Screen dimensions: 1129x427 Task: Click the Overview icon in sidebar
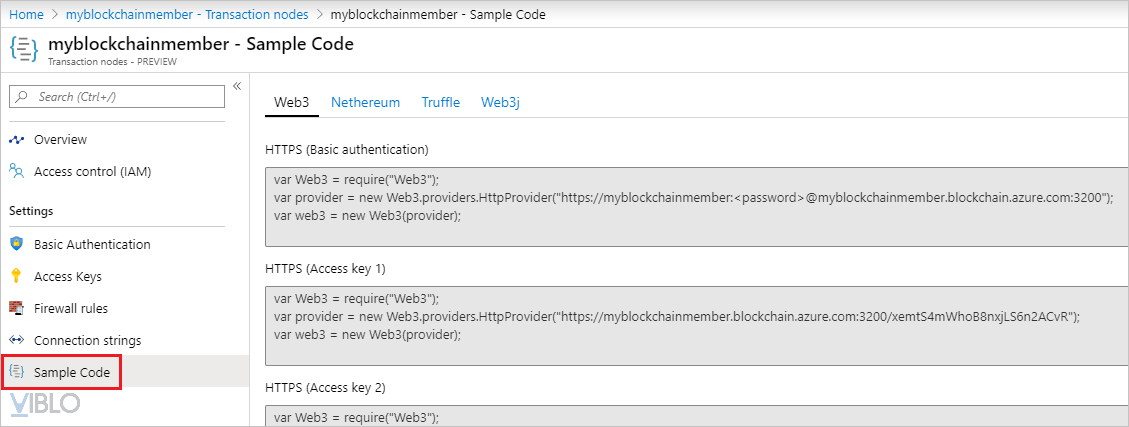[16, 140]
